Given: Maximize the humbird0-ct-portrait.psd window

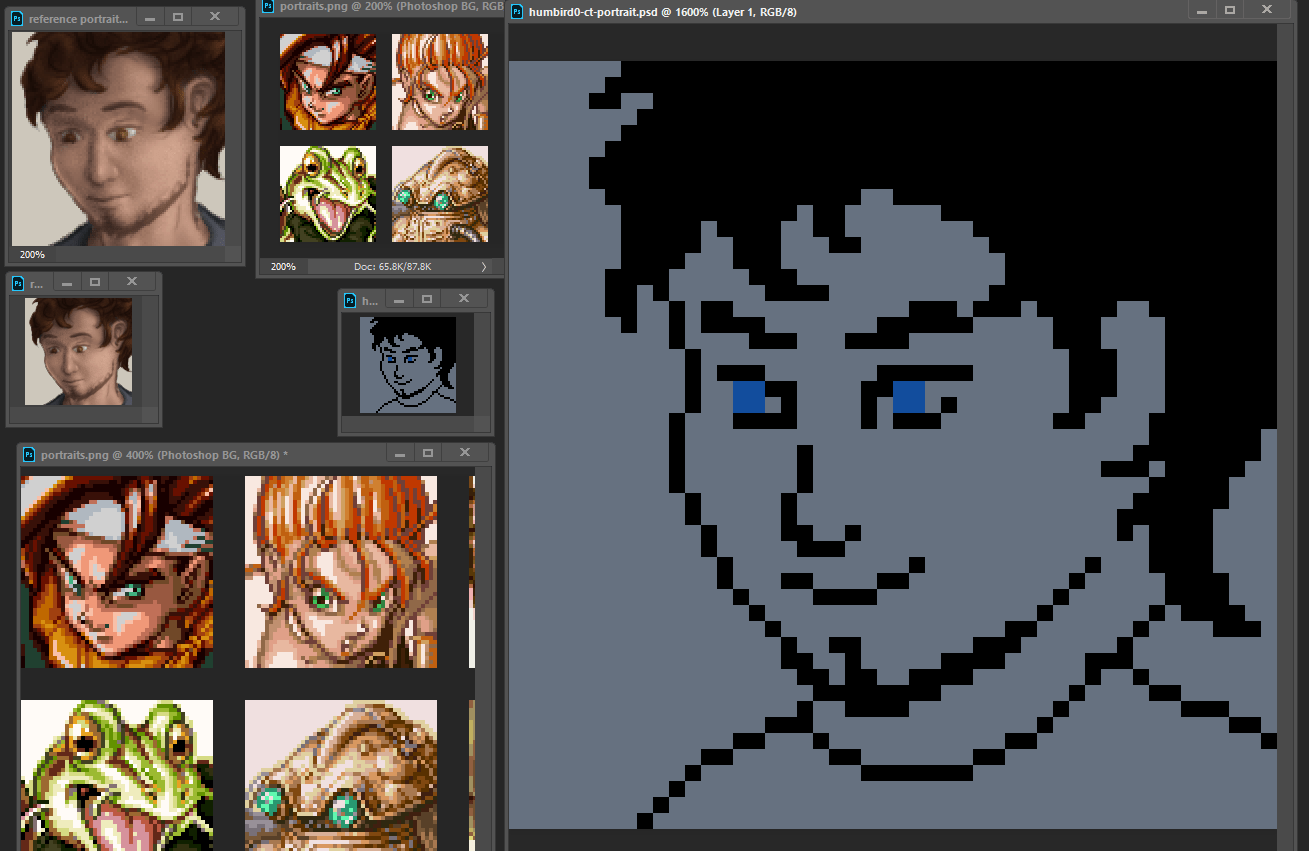Looking at the screenshot, I should (x=1230, y=10).
